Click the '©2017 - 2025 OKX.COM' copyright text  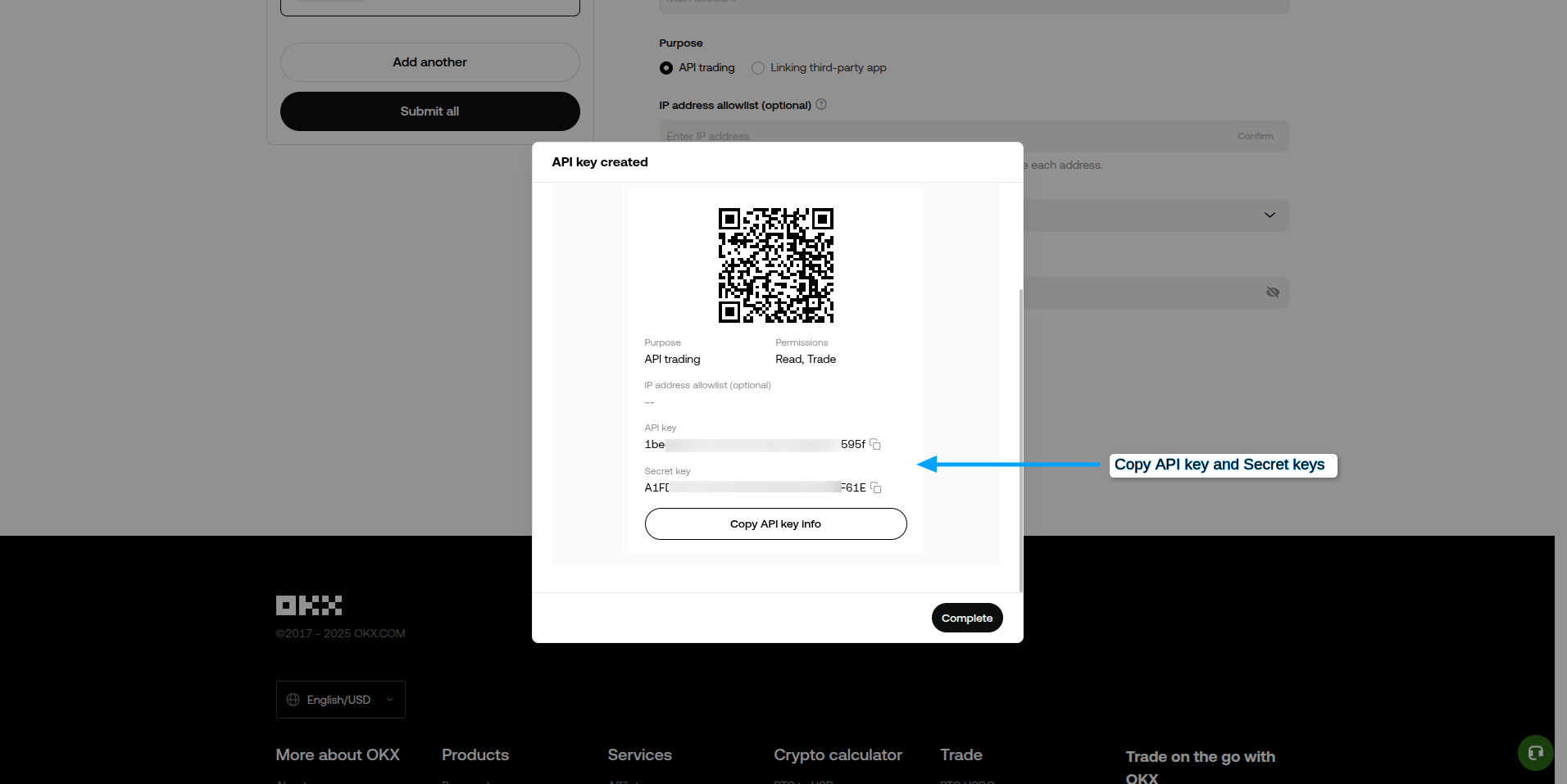tap(341, 633)
